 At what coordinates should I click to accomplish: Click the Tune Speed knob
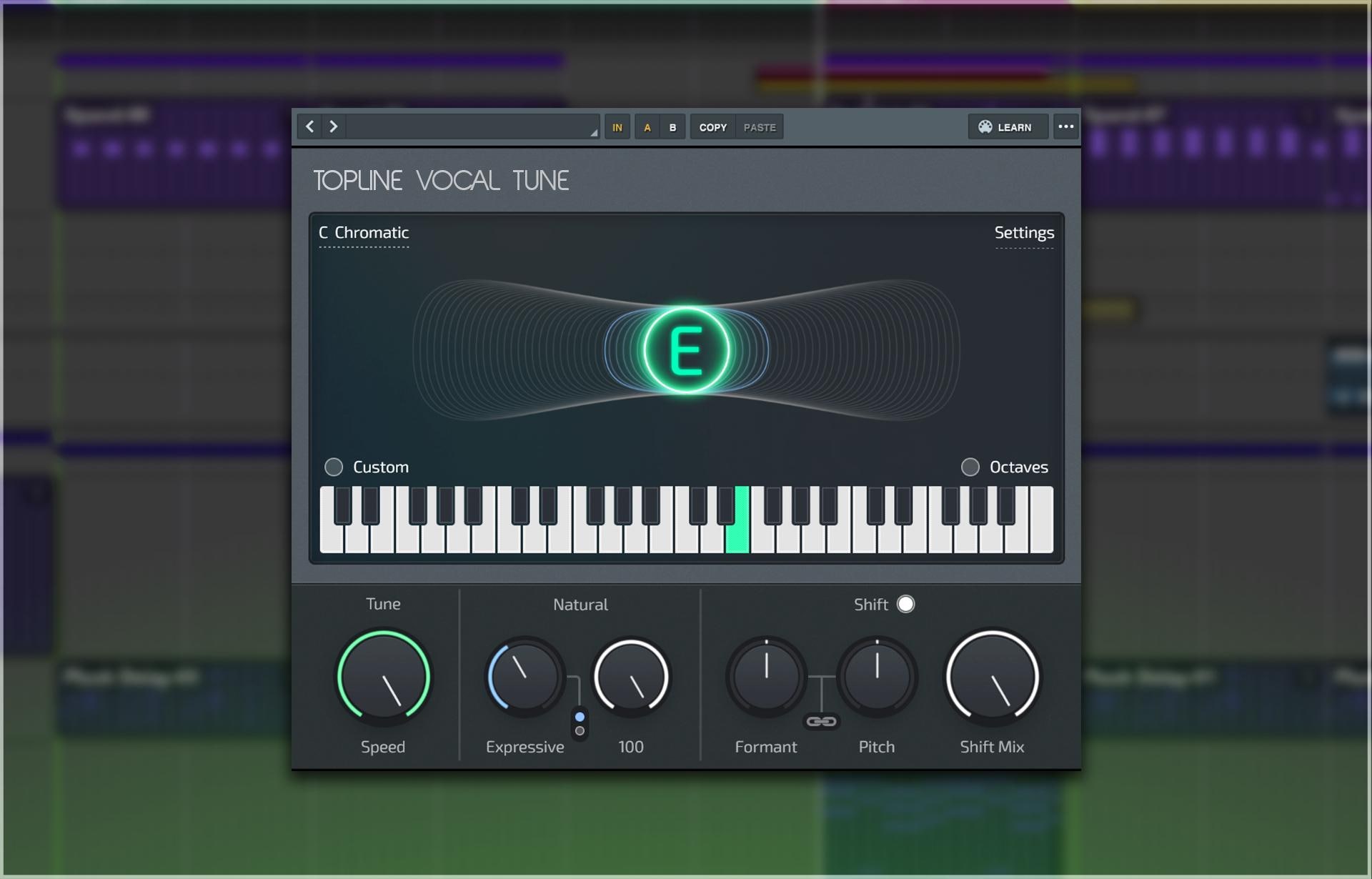[384, 676]
